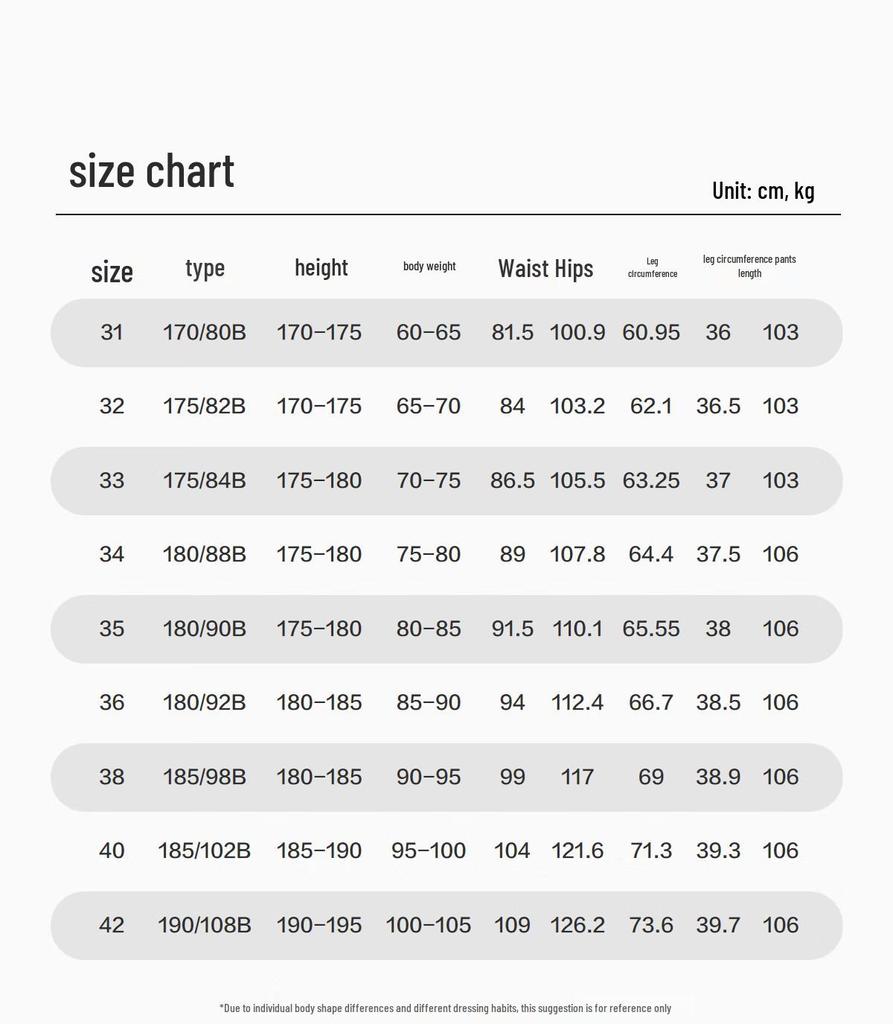Click the "body weight" column header
Screen dimensions: 893x1024
[x=429, y=266]
